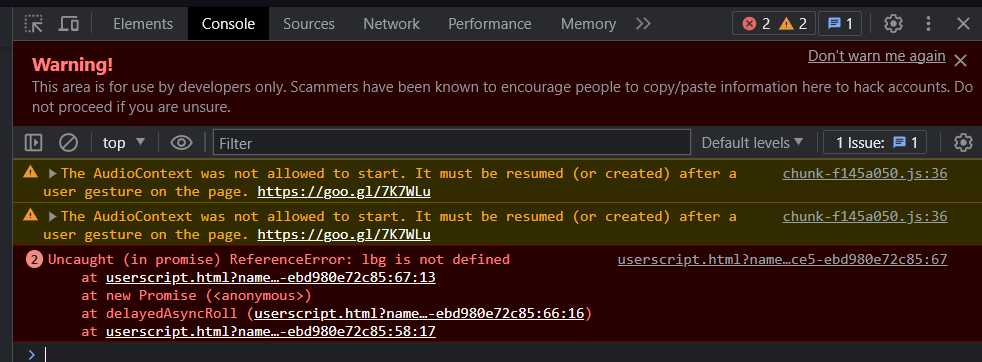The height and width of the screenshot is (362, 982).
Task: Open console settings gear beside issues
Action: 963,143
